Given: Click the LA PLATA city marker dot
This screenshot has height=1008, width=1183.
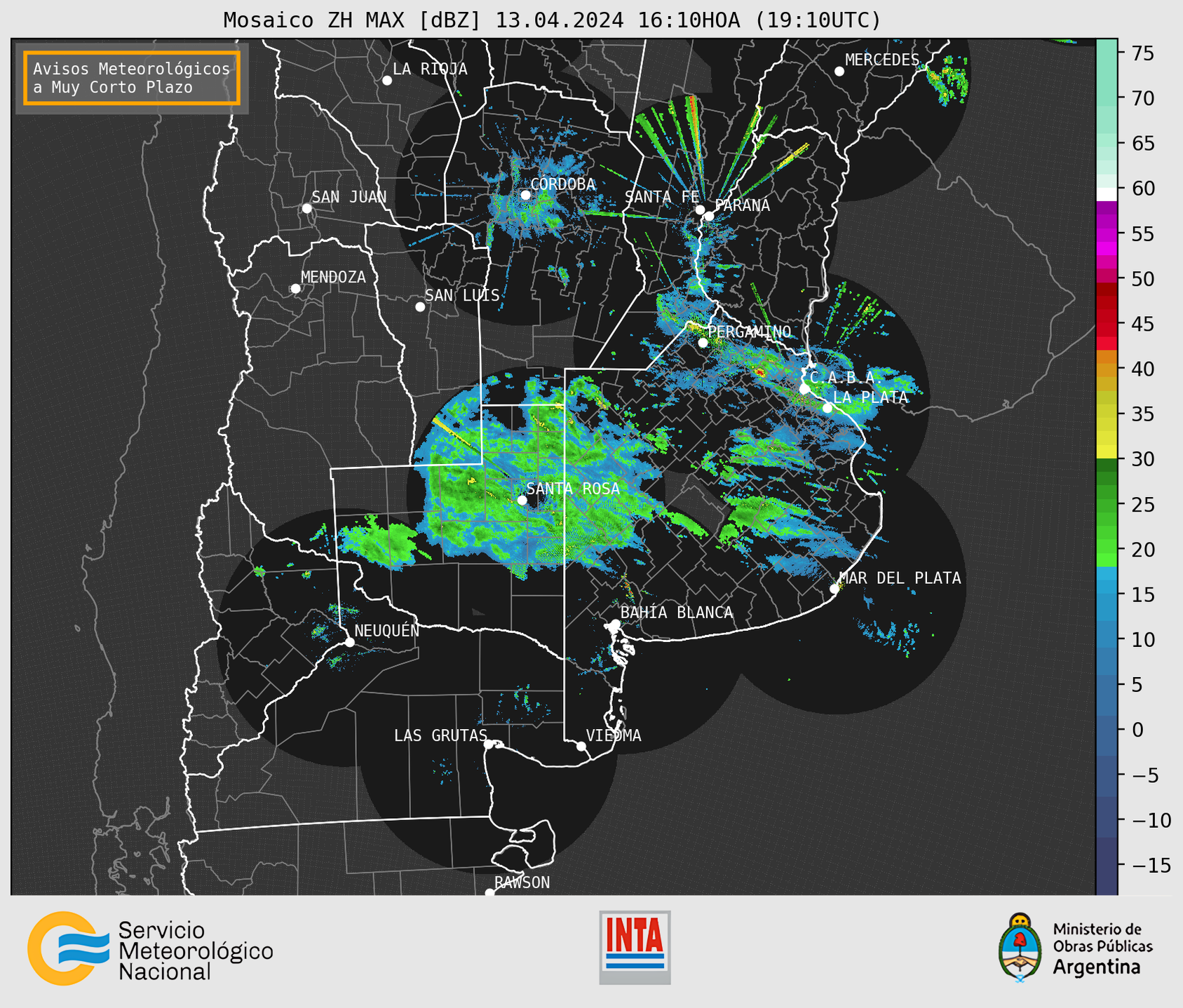Looking at the screenshot, I should pos(827,408).
